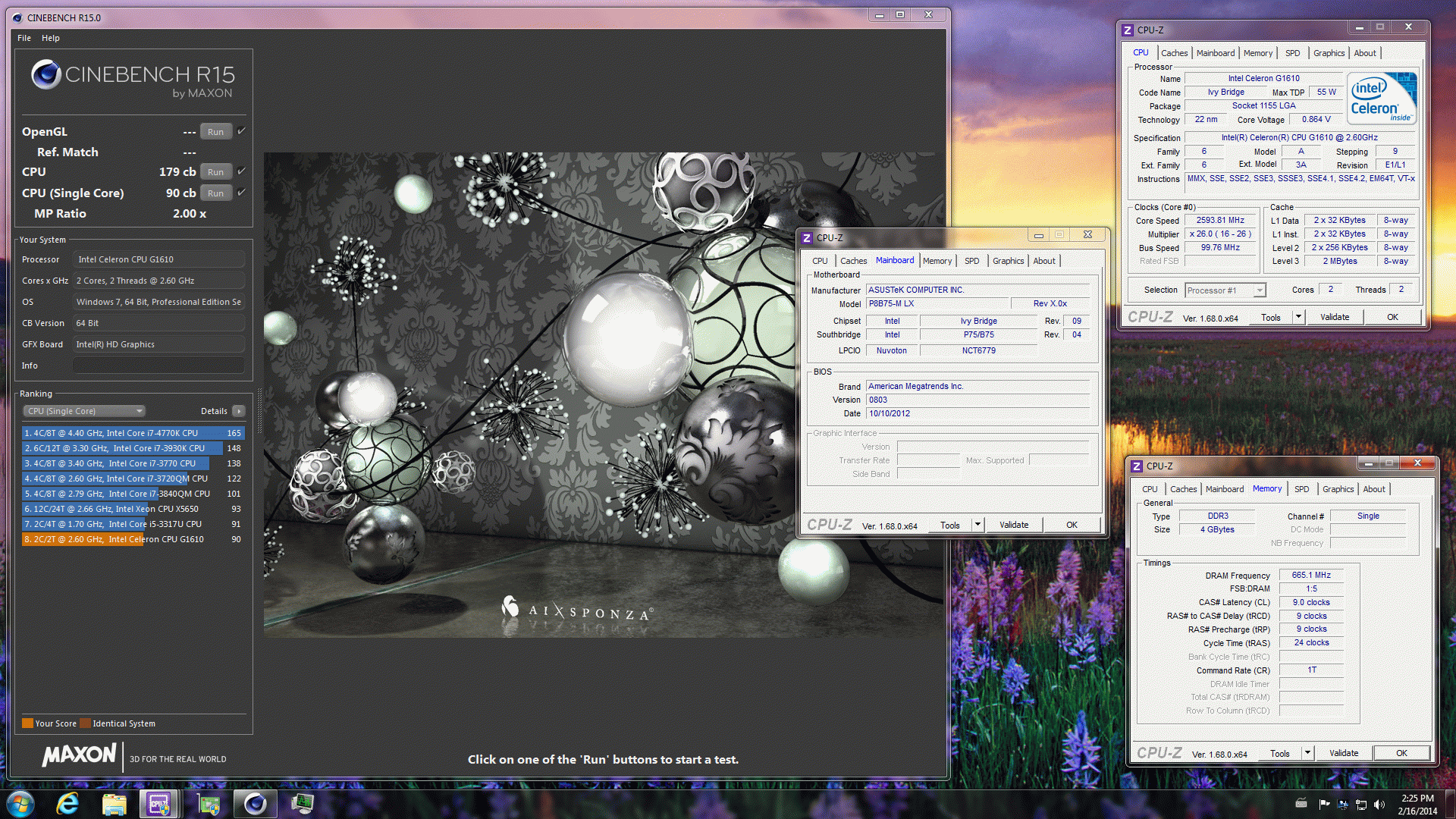Click the Z icon of the Mainboard CPU-Z window
The width and height of the screenshot is (1456, 819).
[807, 238]
